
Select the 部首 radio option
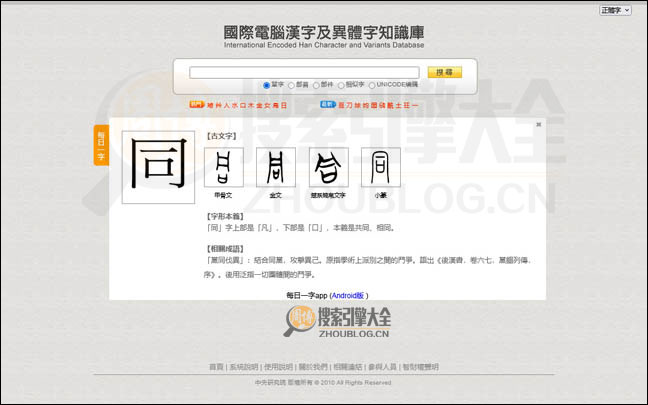pos(291,85)
